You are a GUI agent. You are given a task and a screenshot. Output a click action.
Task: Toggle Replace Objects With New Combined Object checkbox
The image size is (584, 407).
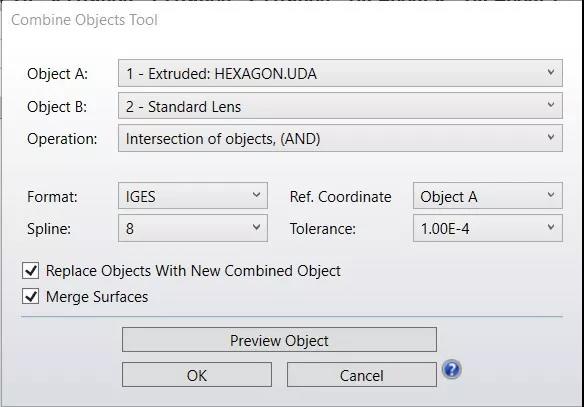[31, 270]
